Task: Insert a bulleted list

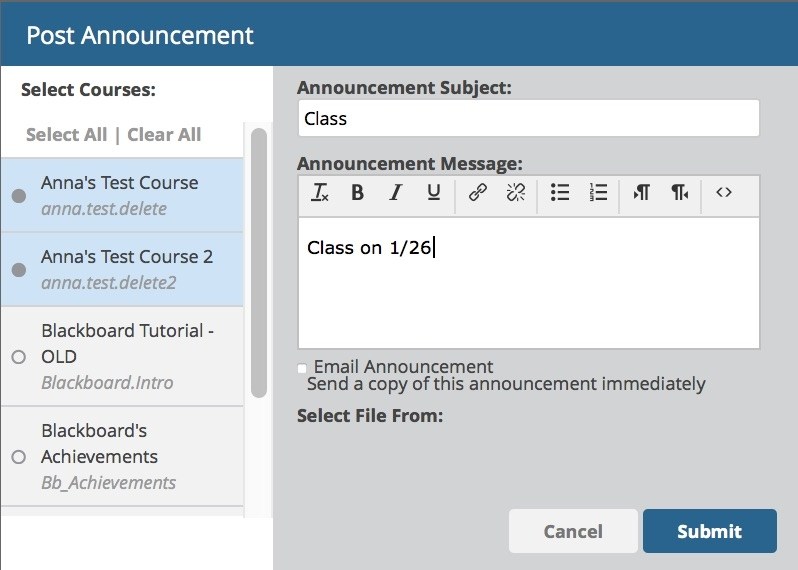Action: click(x=560, y=194)
